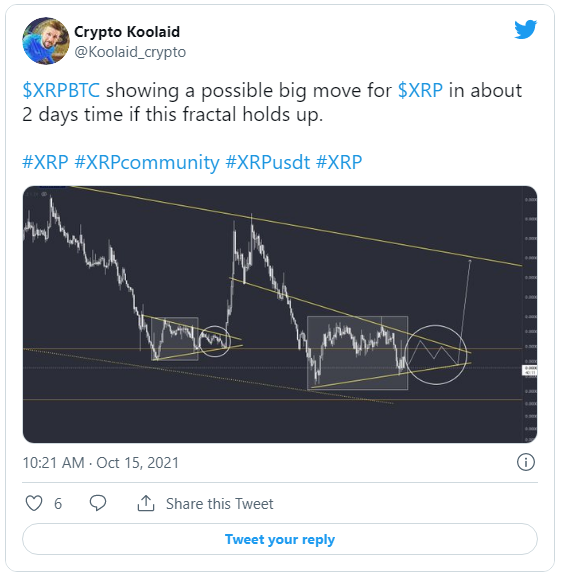Viewport: 561px width, 576px height.
Task: Click the 10:21 AM Oct 15, 2021 timestamp
Action: point(101,462)
